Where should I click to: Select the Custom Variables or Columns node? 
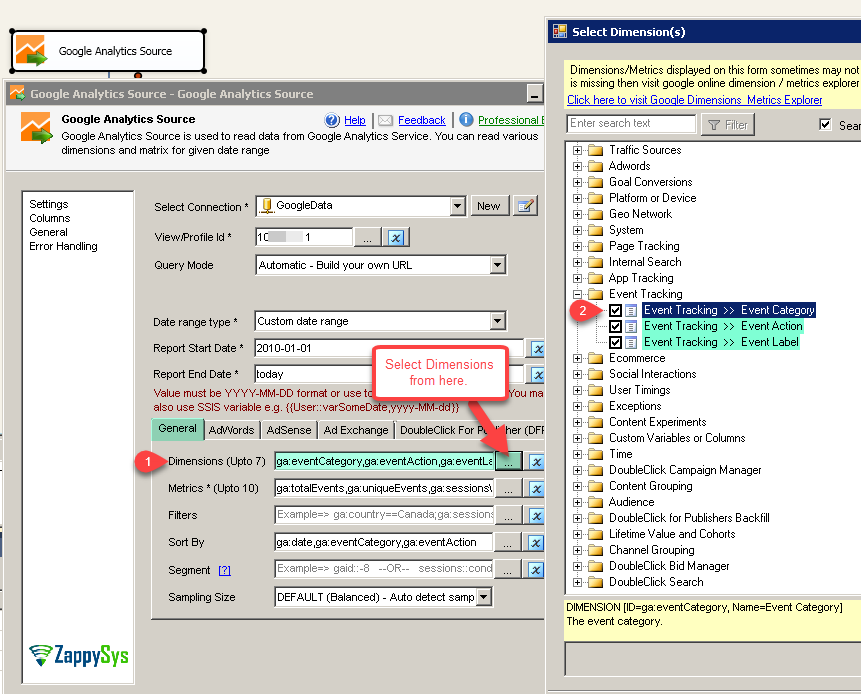point(677,438)
